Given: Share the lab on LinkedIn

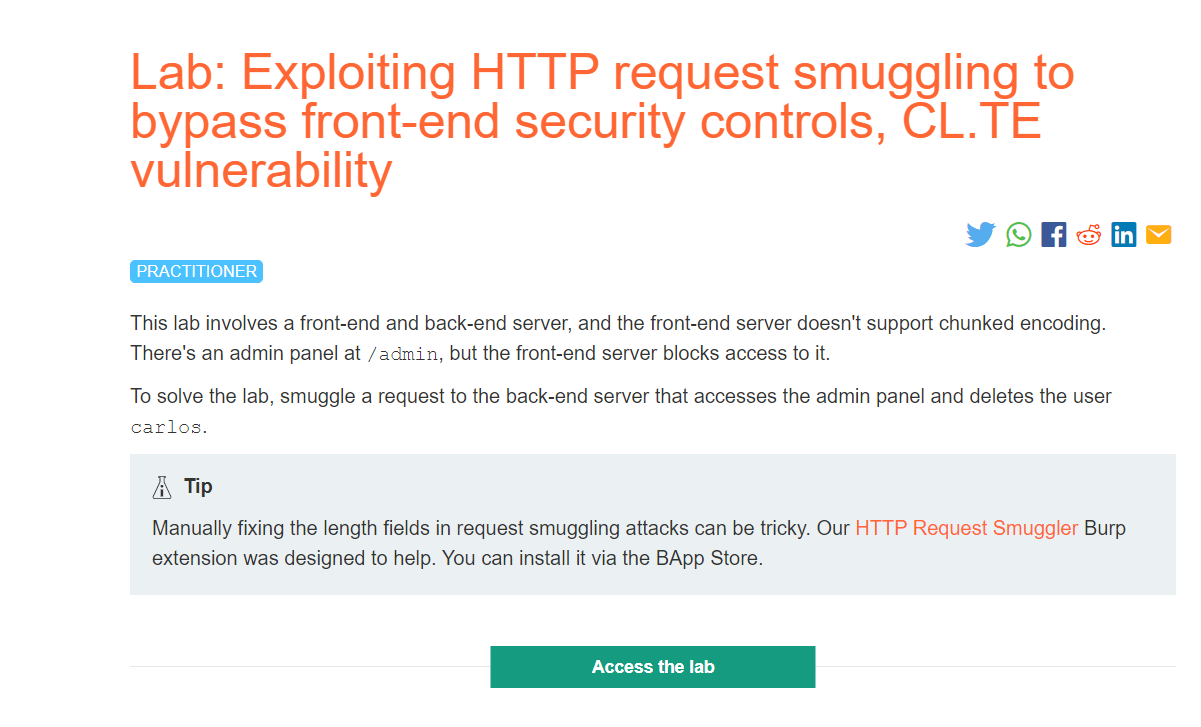Looking at the screenshot, I should pos(1123,234).
